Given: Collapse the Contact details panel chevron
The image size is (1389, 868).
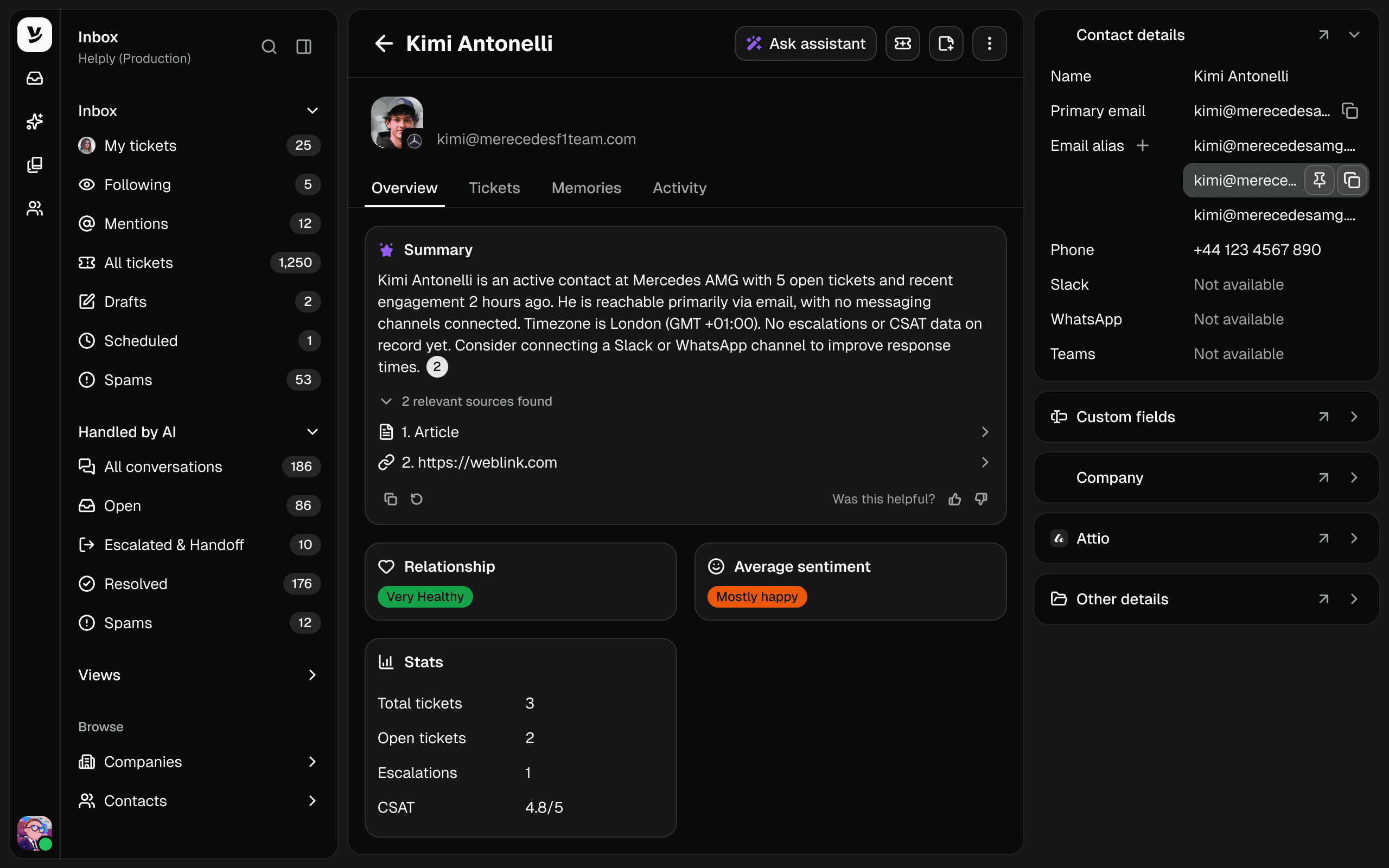Looking at the screenshot, I should click(x=1354, y=35).
